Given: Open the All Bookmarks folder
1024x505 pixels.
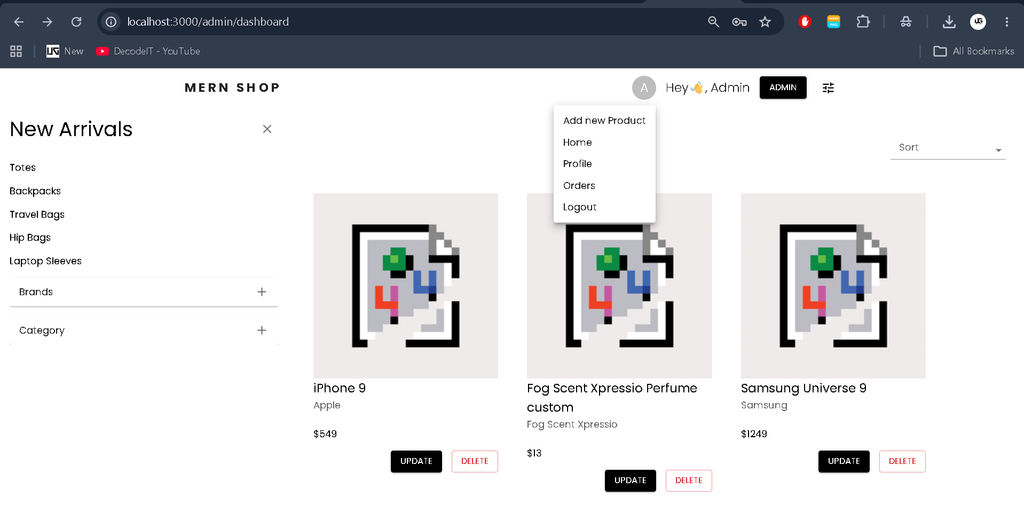Looking at the screenshot, I should pos(974,51).
